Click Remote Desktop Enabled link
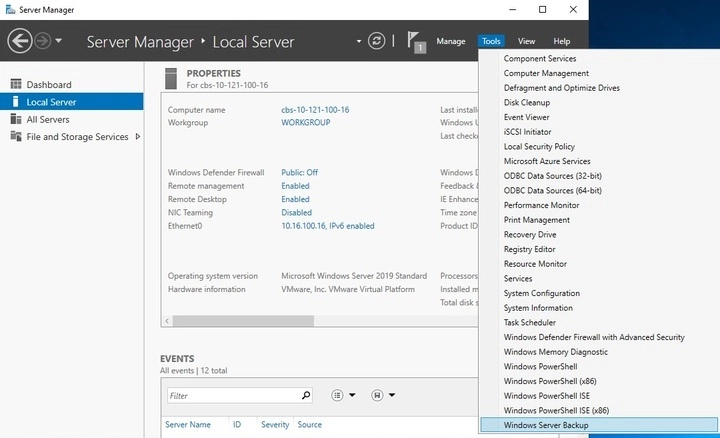Viewport: 720px width, 438px height. coord(295,199)
